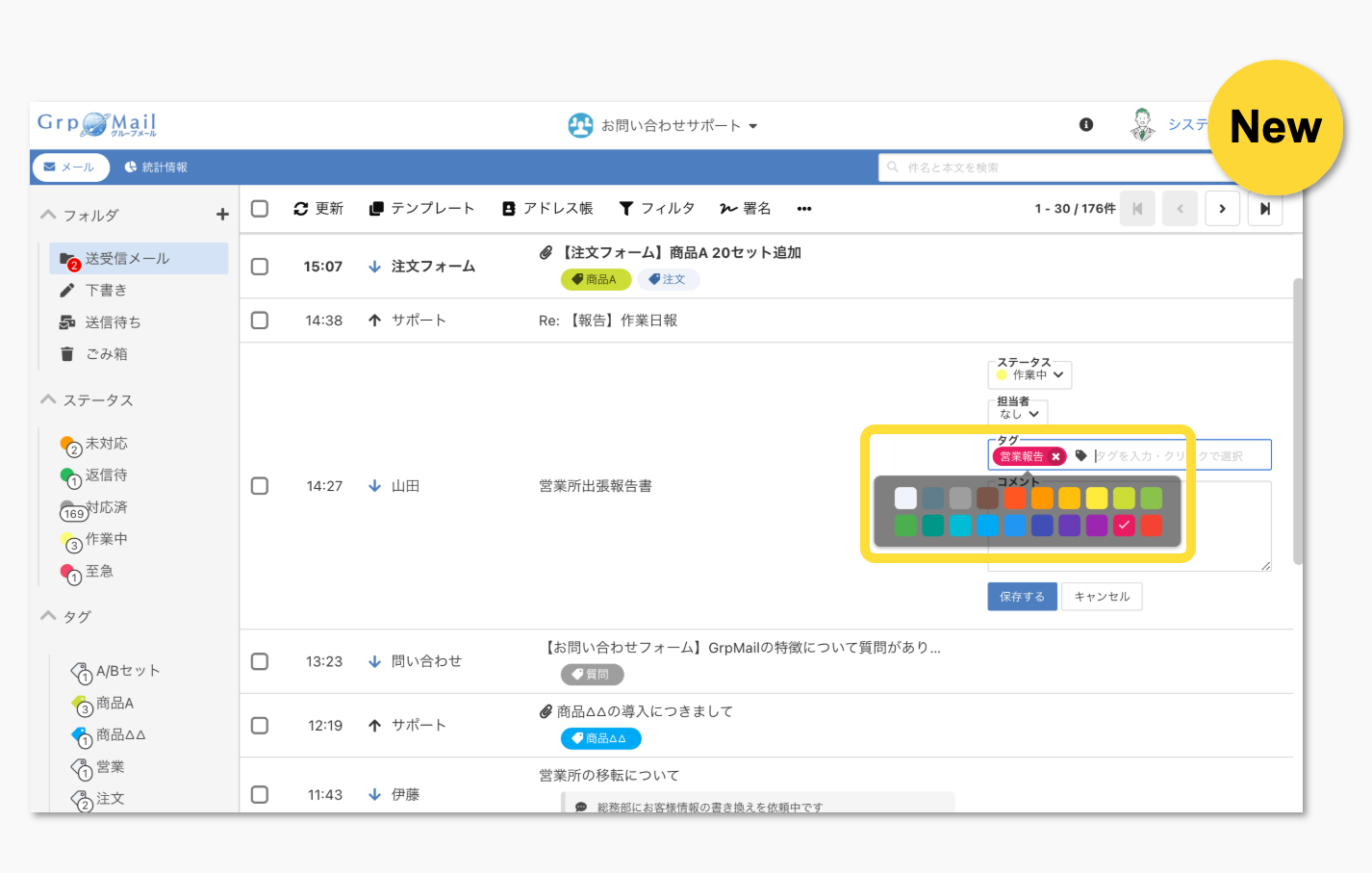Check the 15:07 注文フォーム mail checkbox
The image size is (1372, 873).
(260, 267)
